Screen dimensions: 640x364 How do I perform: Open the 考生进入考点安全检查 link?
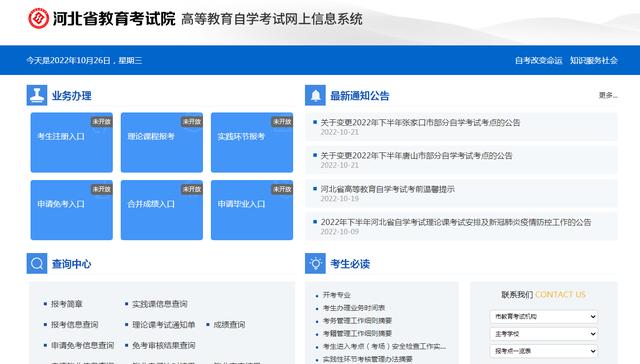[384, 346]
